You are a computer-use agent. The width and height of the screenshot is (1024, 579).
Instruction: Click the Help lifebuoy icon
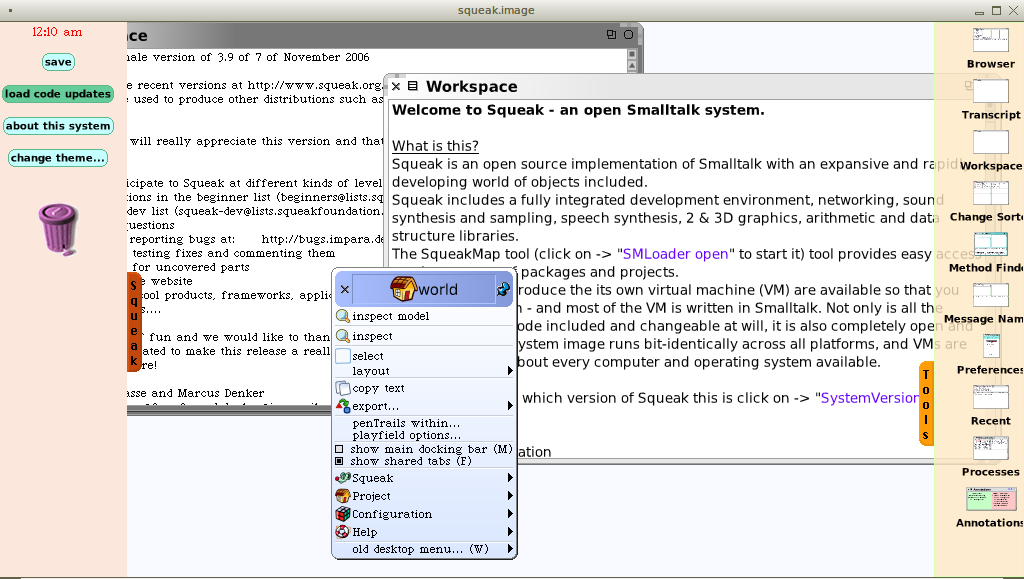[343, 532]
